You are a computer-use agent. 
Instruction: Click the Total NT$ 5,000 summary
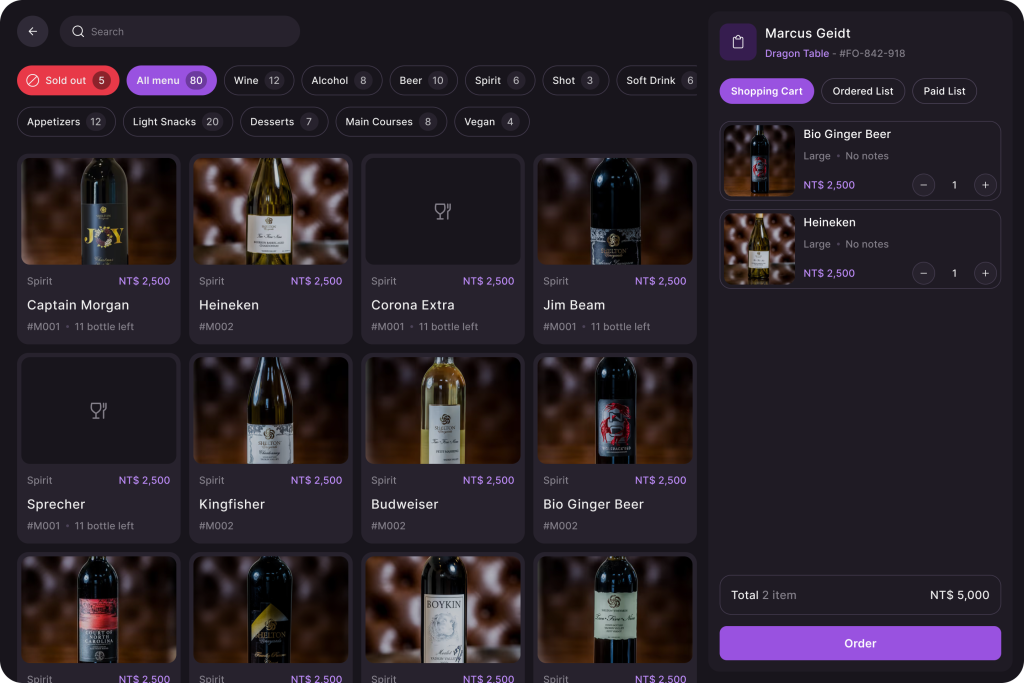coord(860,595)
